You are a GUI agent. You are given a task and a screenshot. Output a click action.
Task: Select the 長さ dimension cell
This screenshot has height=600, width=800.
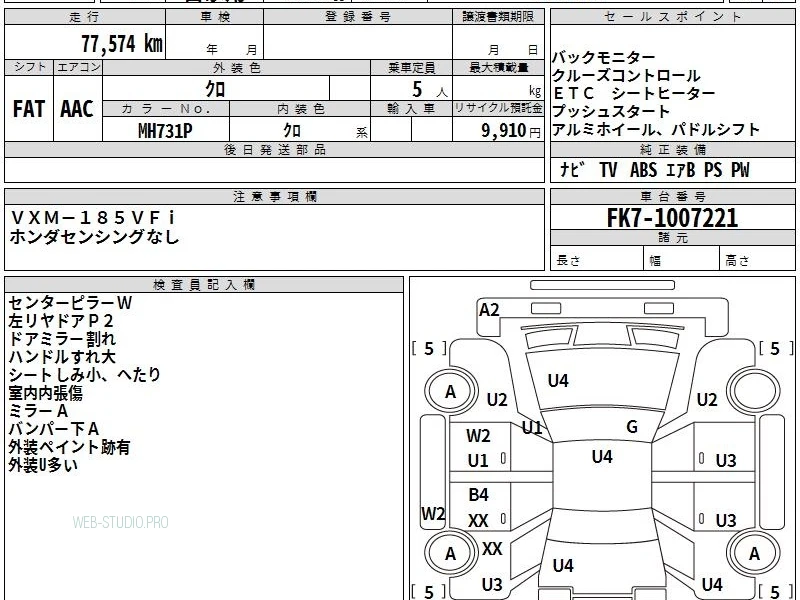597,260
